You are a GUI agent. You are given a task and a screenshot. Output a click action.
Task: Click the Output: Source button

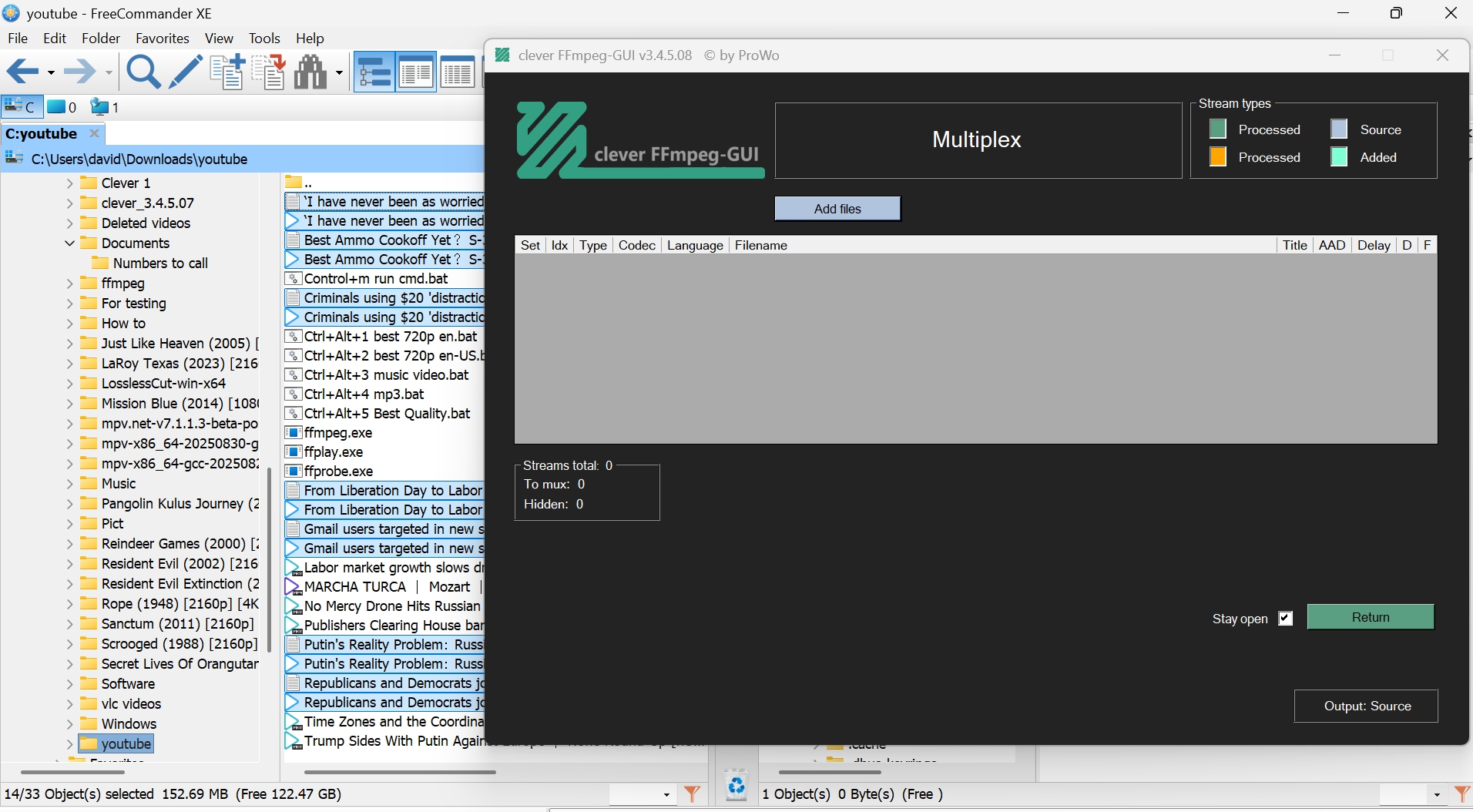(x=1366, y=706)
